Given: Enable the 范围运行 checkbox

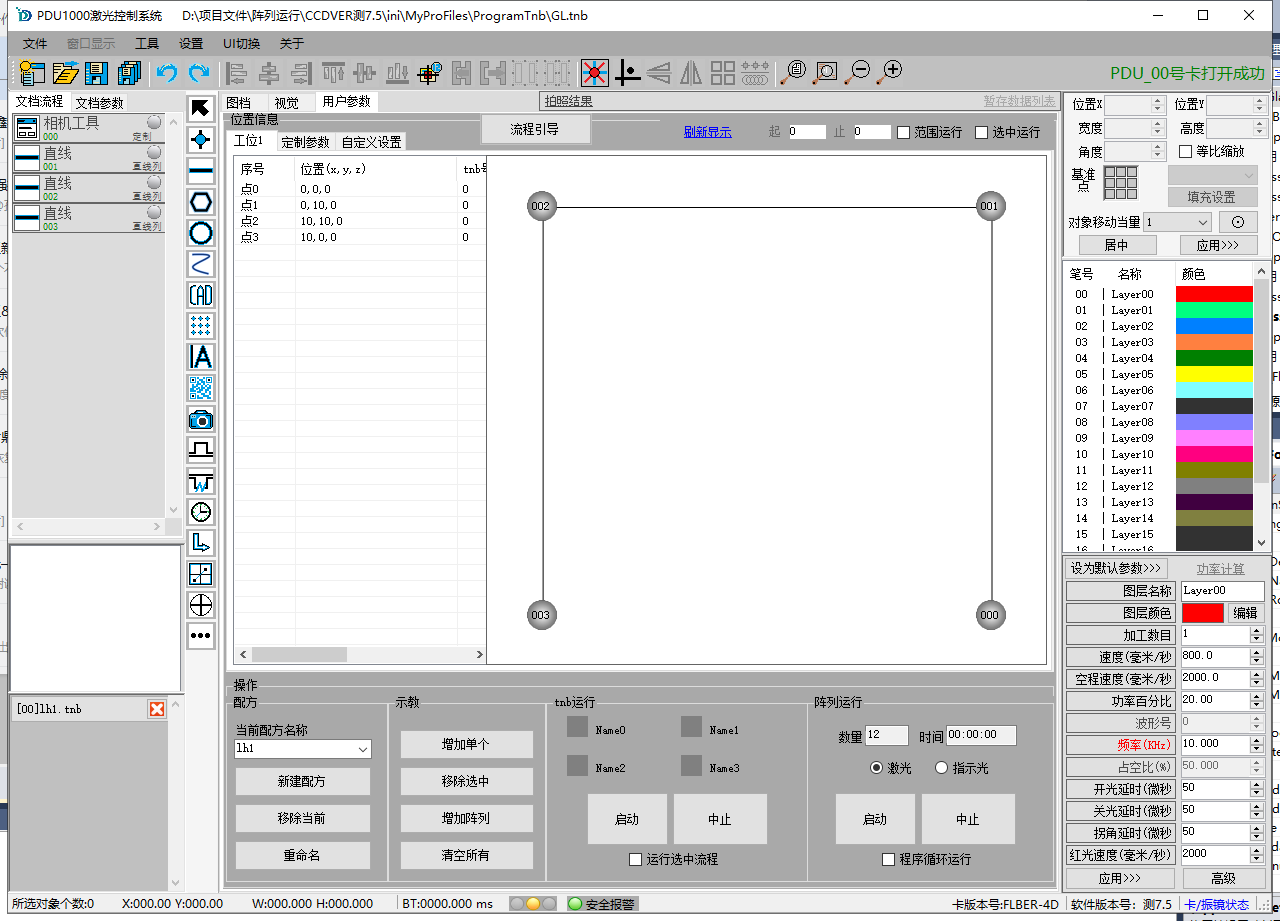Looking at the screenshot, I should (903, 132).
